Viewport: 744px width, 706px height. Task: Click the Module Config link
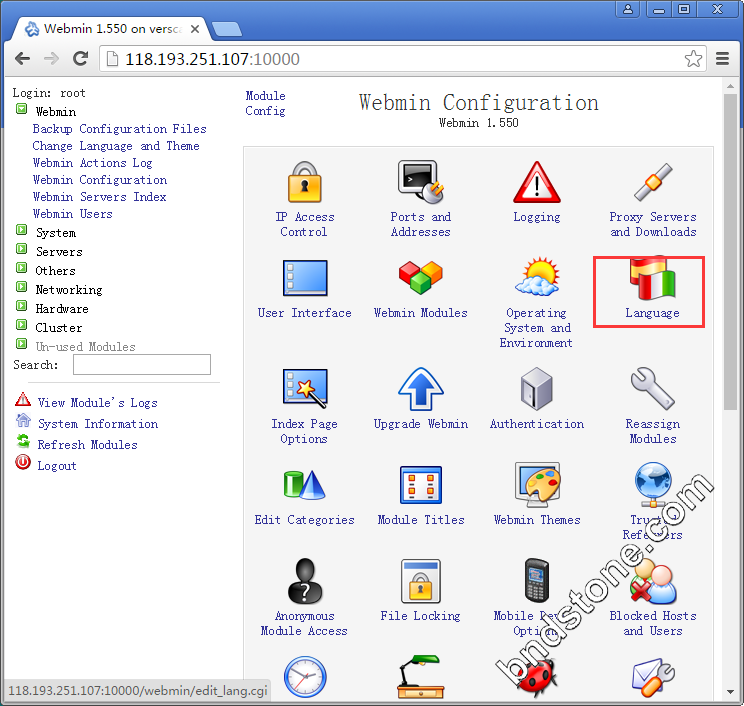click(x=265, y=103)
